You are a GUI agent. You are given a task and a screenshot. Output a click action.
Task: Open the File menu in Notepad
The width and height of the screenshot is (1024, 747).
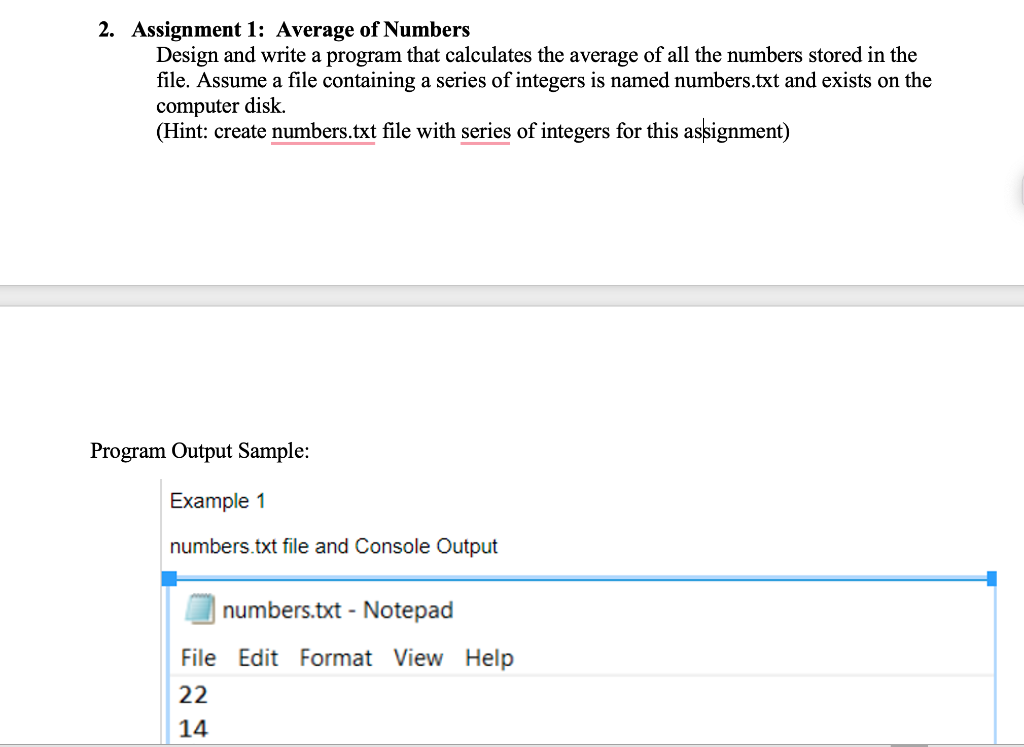198,658
